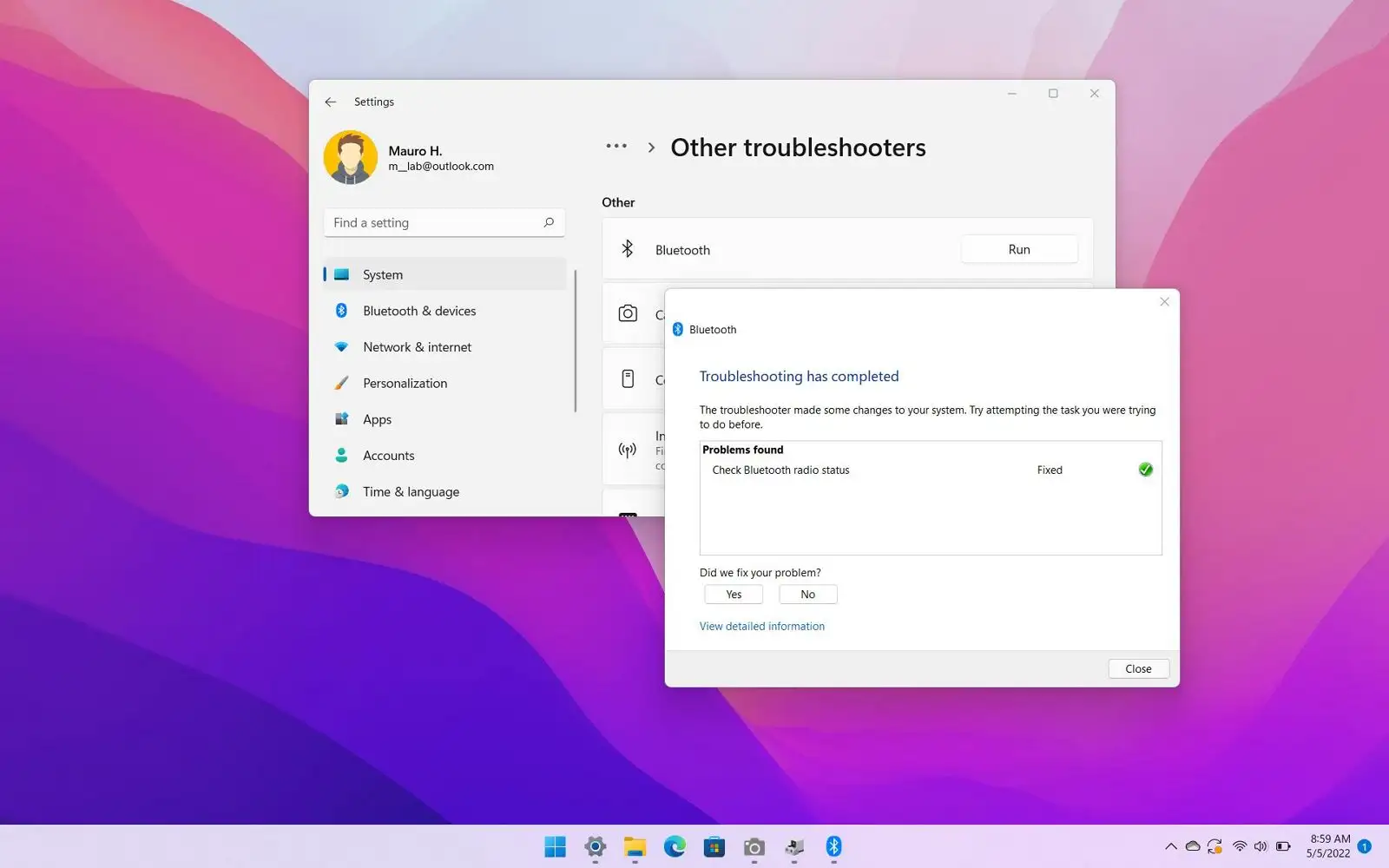Click the Settings sidebar scrollbar
Image resolution: width=1389 pixels, height=868 pixels.
[x=575, y=341]
